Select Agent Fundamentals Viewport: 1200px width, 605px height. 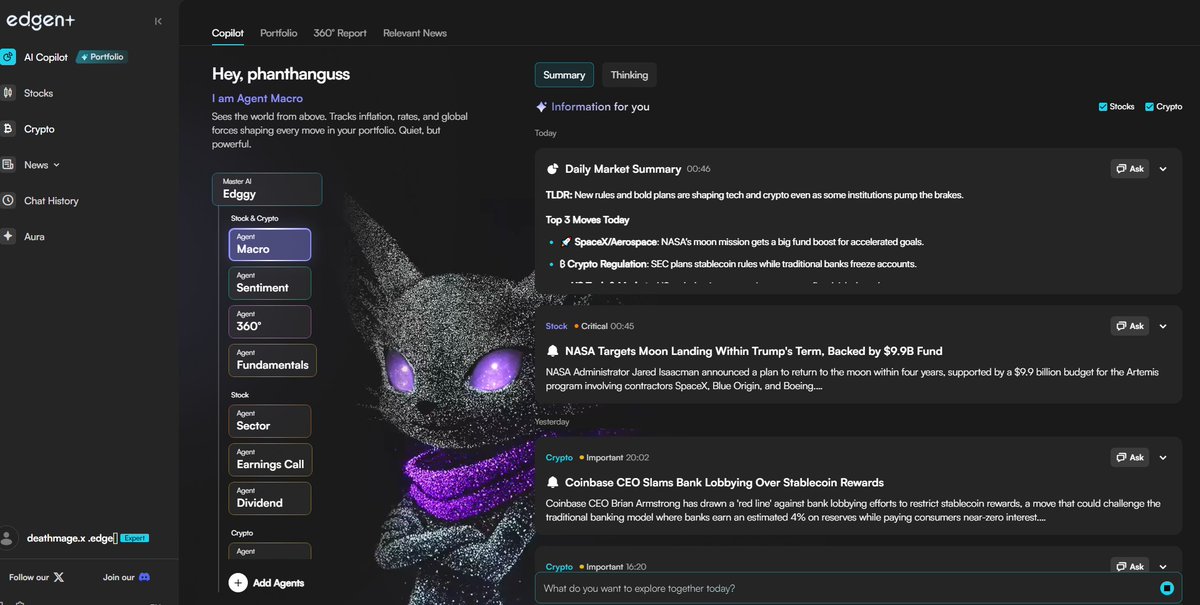click(x=273, y=360)
